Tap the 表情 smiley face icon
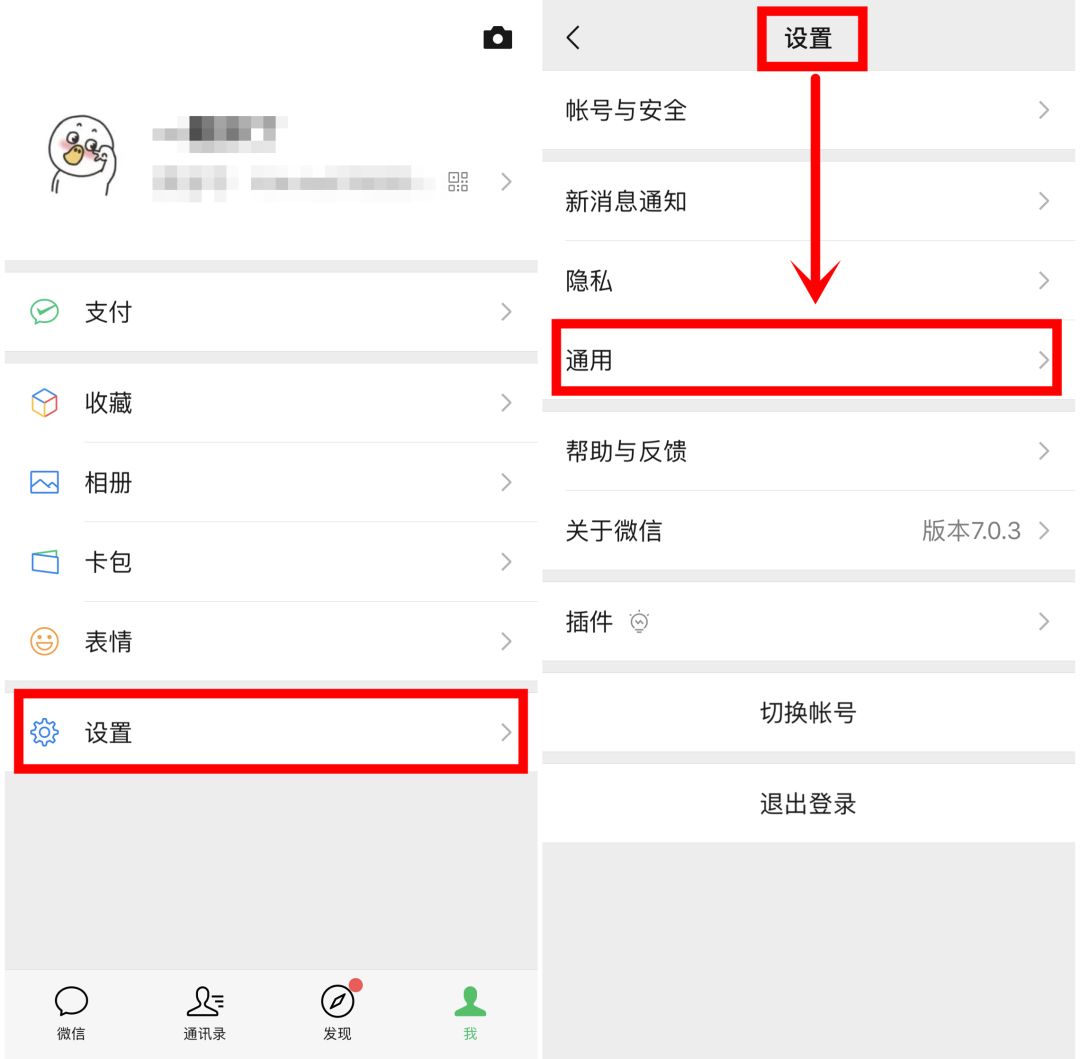The width and height of the screenshot is (1080, 1059). pos(45,642)
